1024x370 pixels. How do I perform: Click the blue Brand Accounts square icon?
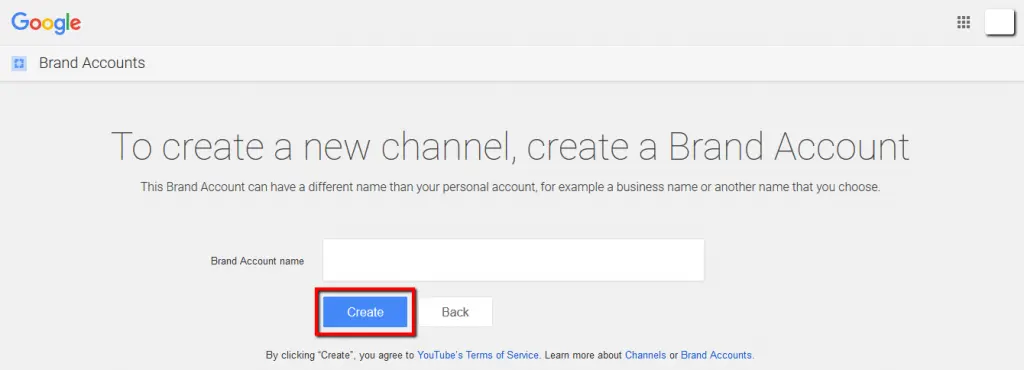coord(19,63)
